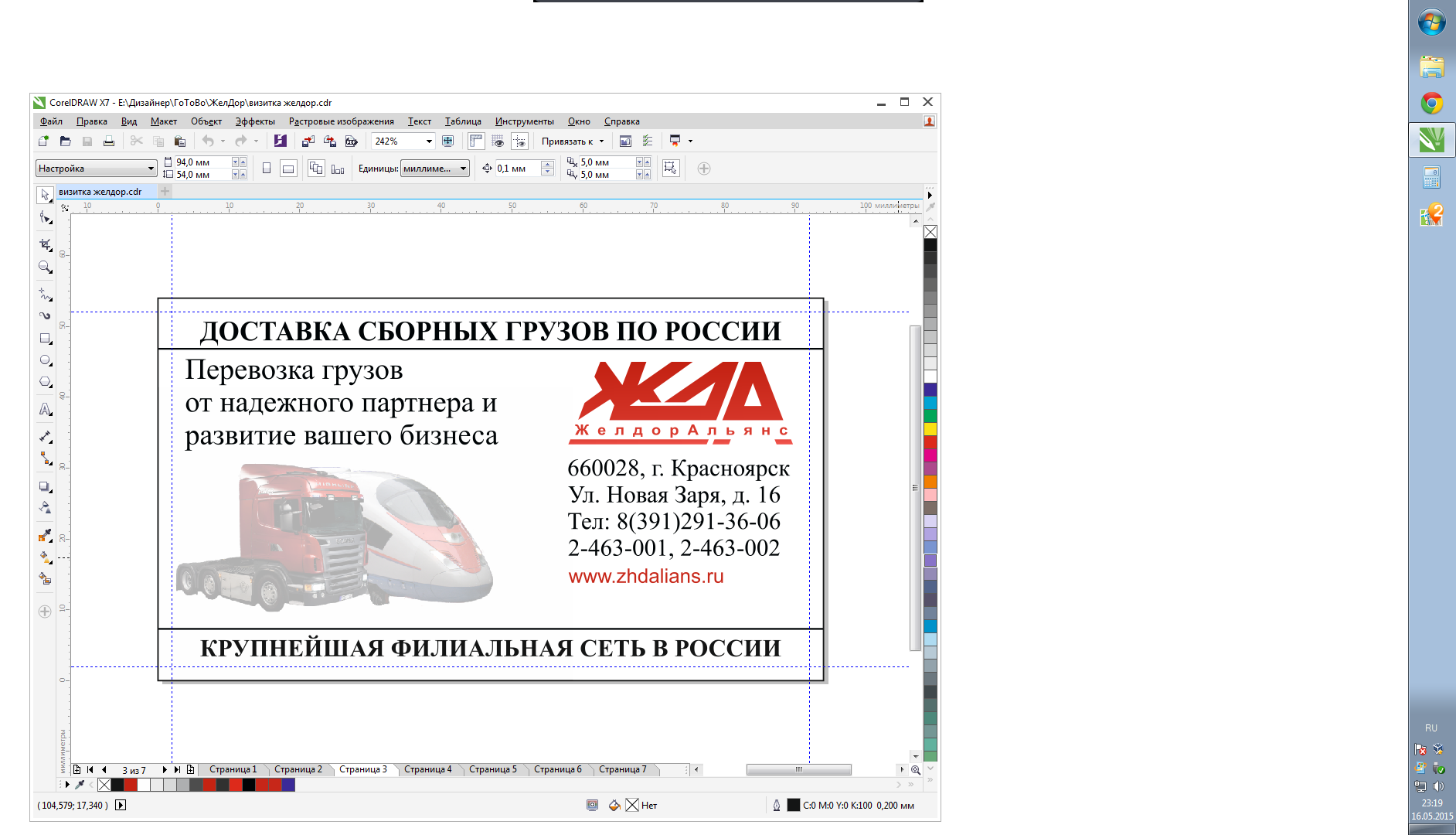Click the New document icon
The image size is (1456, 835).
[44, 141]
